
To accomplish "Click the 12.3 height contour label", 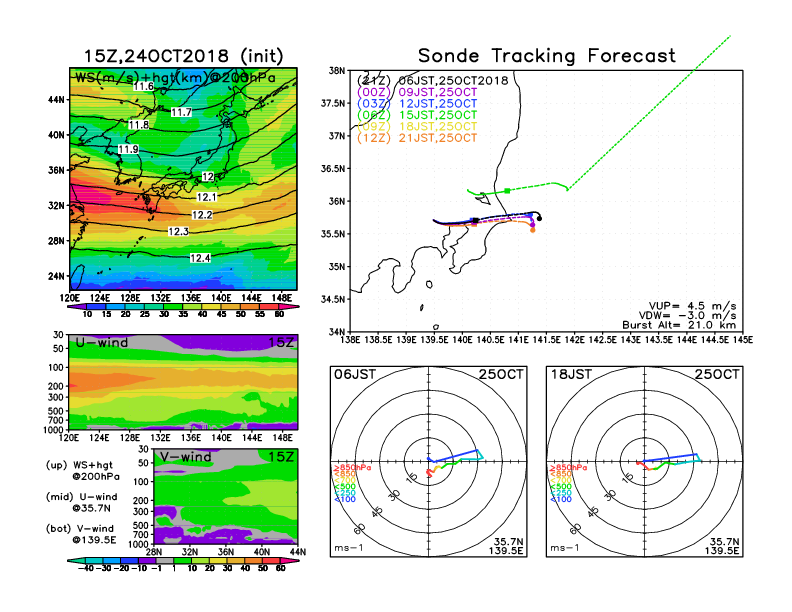I will coord(178,231).
